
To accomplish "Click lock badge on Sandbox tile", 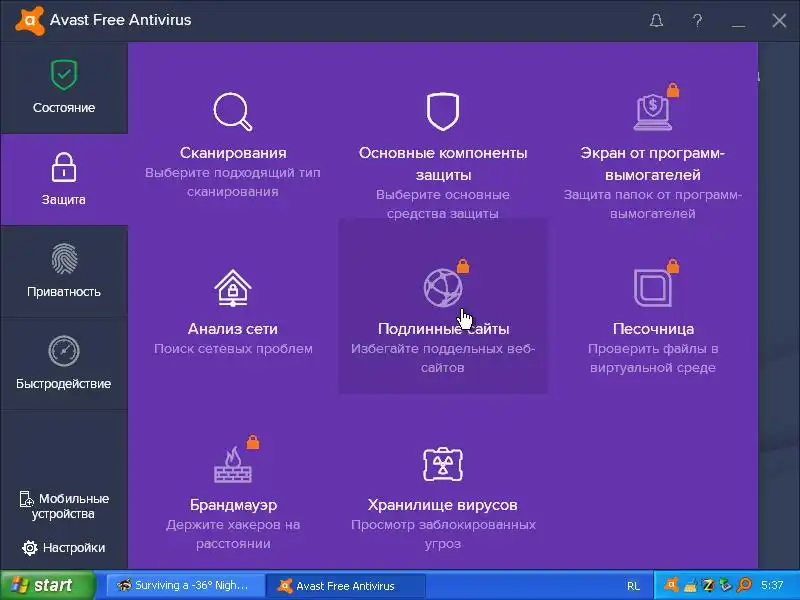I will 673,265.
